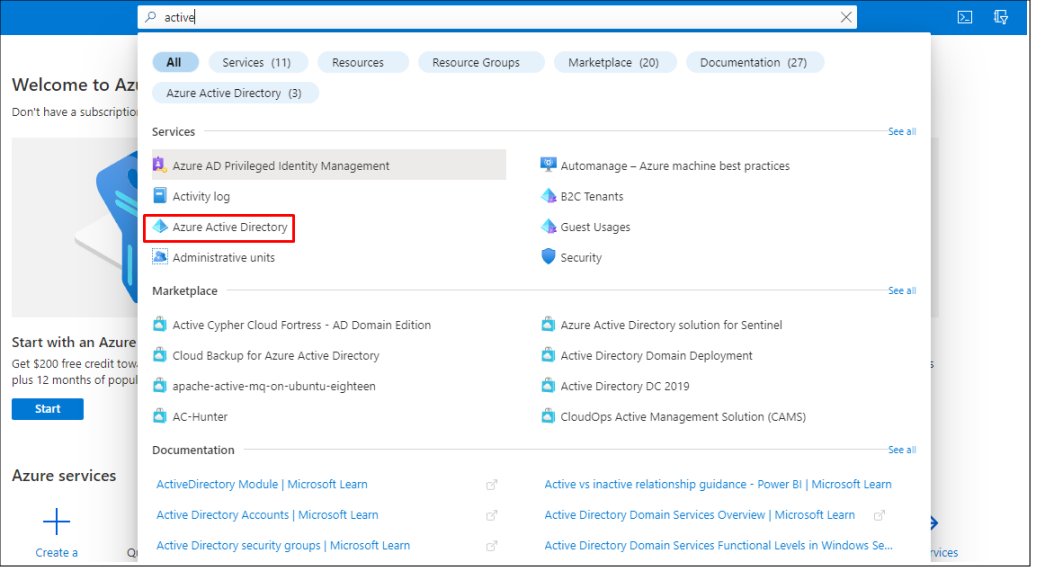Click the Guest Usages icon
This screenshot has width=1040, height=576.
click(548, 226)
